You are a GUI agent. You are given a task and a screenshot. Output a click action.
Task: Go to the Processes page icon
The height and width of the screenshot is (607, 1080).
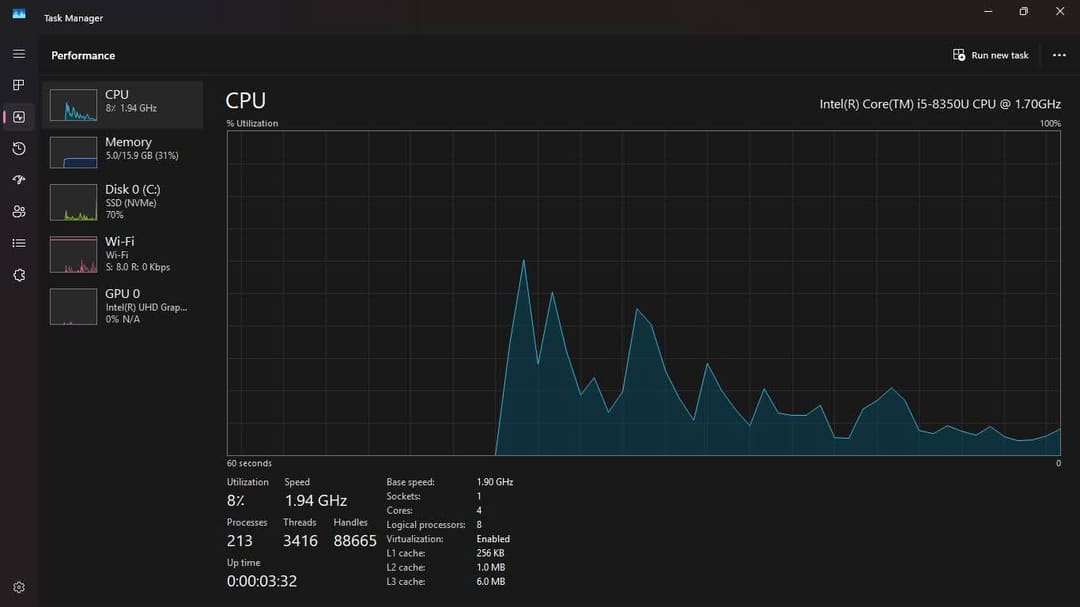(19, 85)
